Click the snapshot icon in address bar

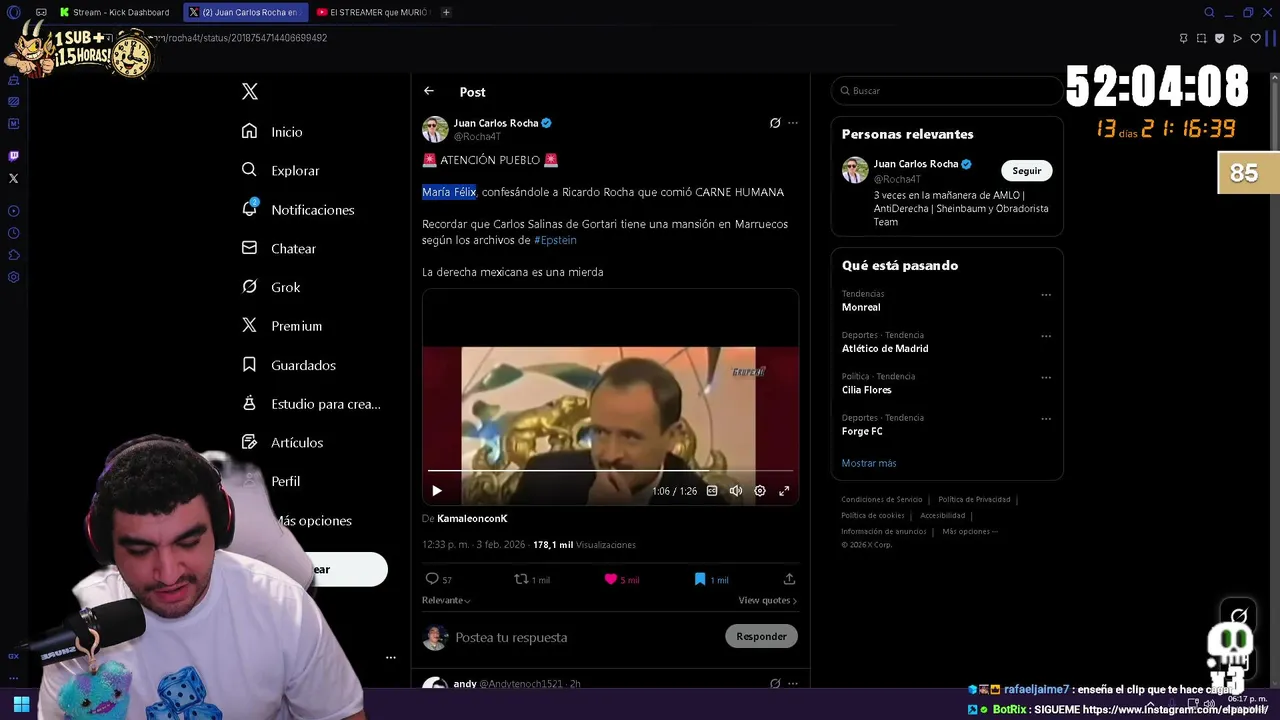[x=1201, y=38]
